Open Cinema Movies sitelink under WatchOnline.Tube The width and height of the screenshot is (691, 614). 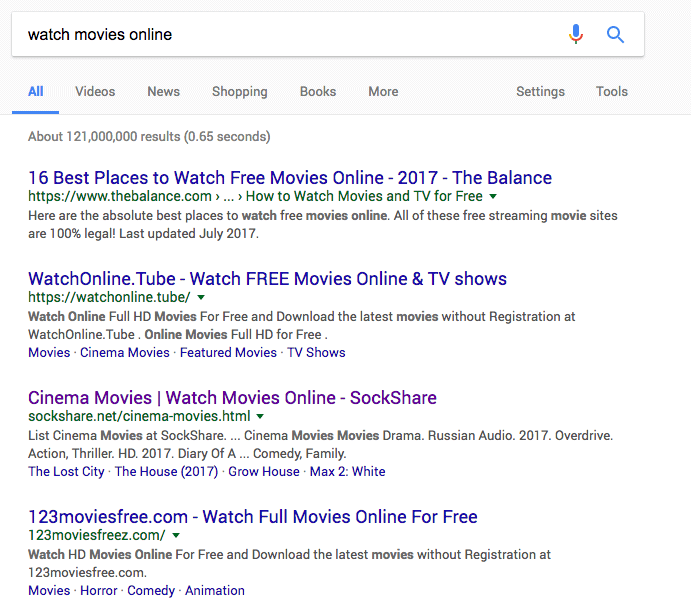pos(125,353)
